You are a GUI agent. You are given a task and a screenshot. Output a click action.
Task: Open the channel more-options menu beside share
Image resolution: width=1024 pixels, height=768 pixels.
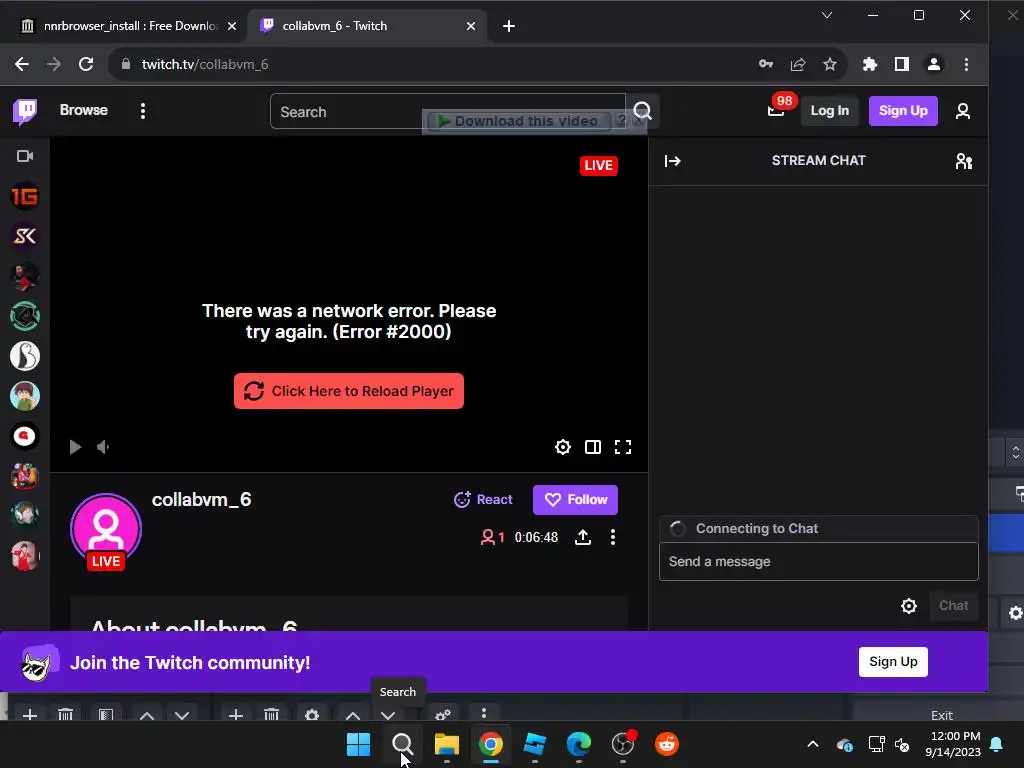[x=613, y=537]
